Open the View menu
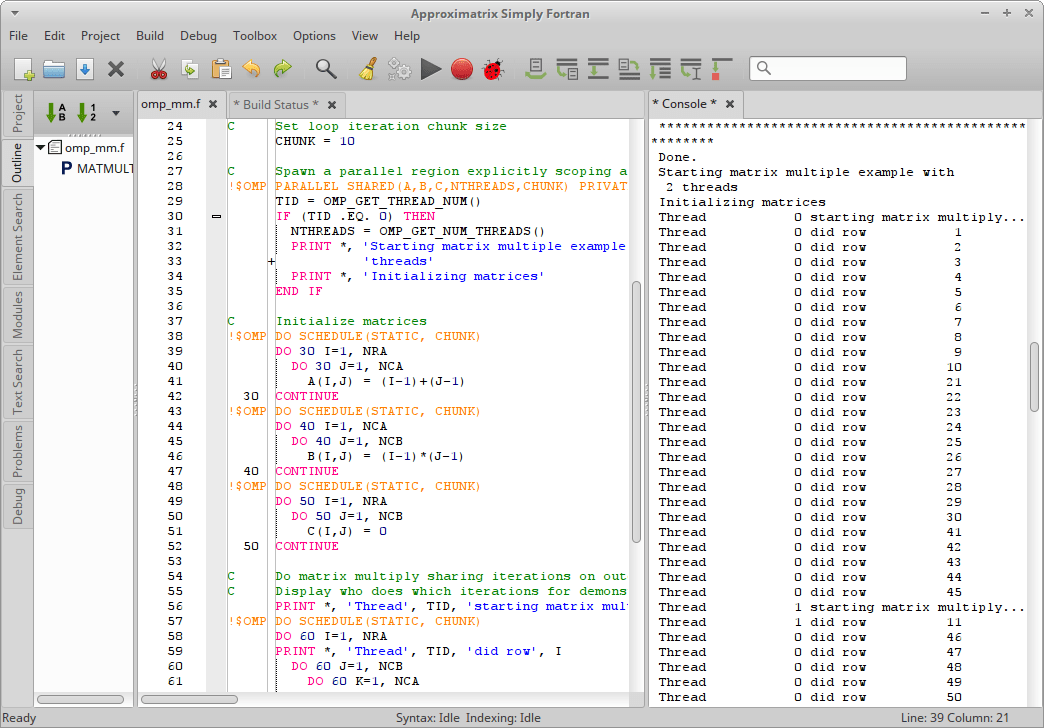 click(365, 36)
